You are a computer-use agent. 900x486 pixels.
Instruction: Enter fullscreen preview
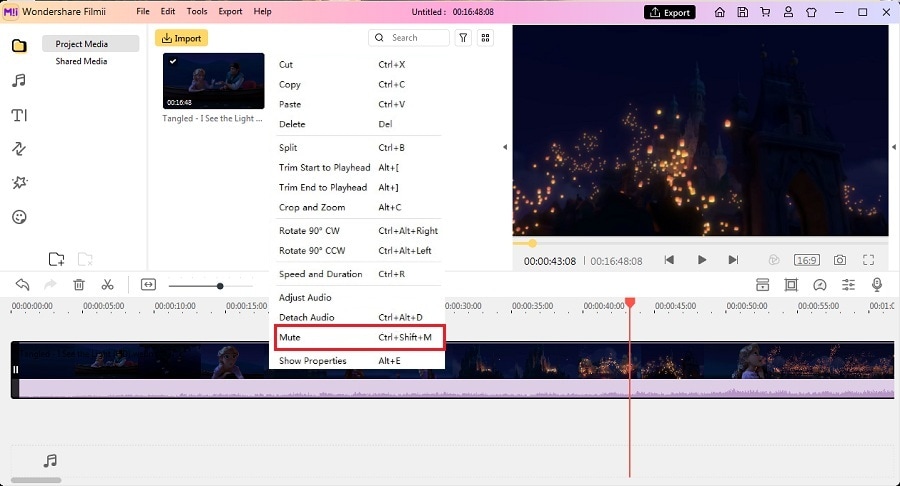tap(868, 260)
